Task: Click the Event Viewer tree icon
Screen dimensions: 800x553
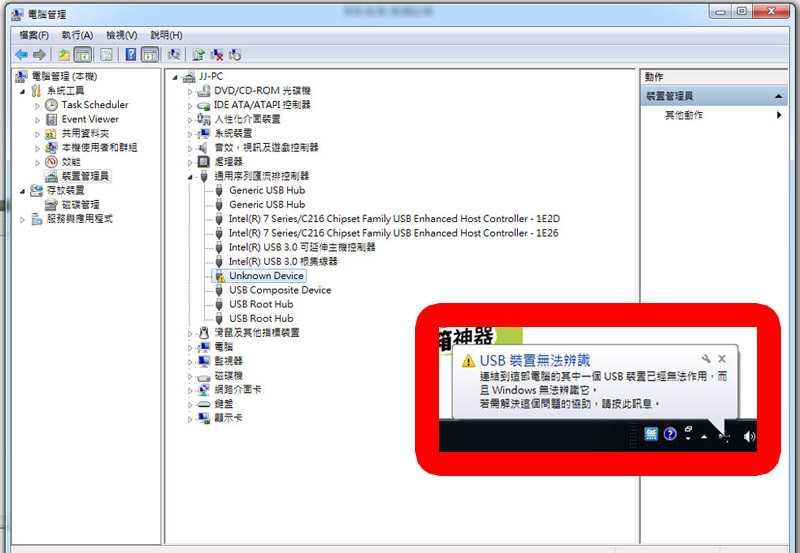Action: click(51, 119)
